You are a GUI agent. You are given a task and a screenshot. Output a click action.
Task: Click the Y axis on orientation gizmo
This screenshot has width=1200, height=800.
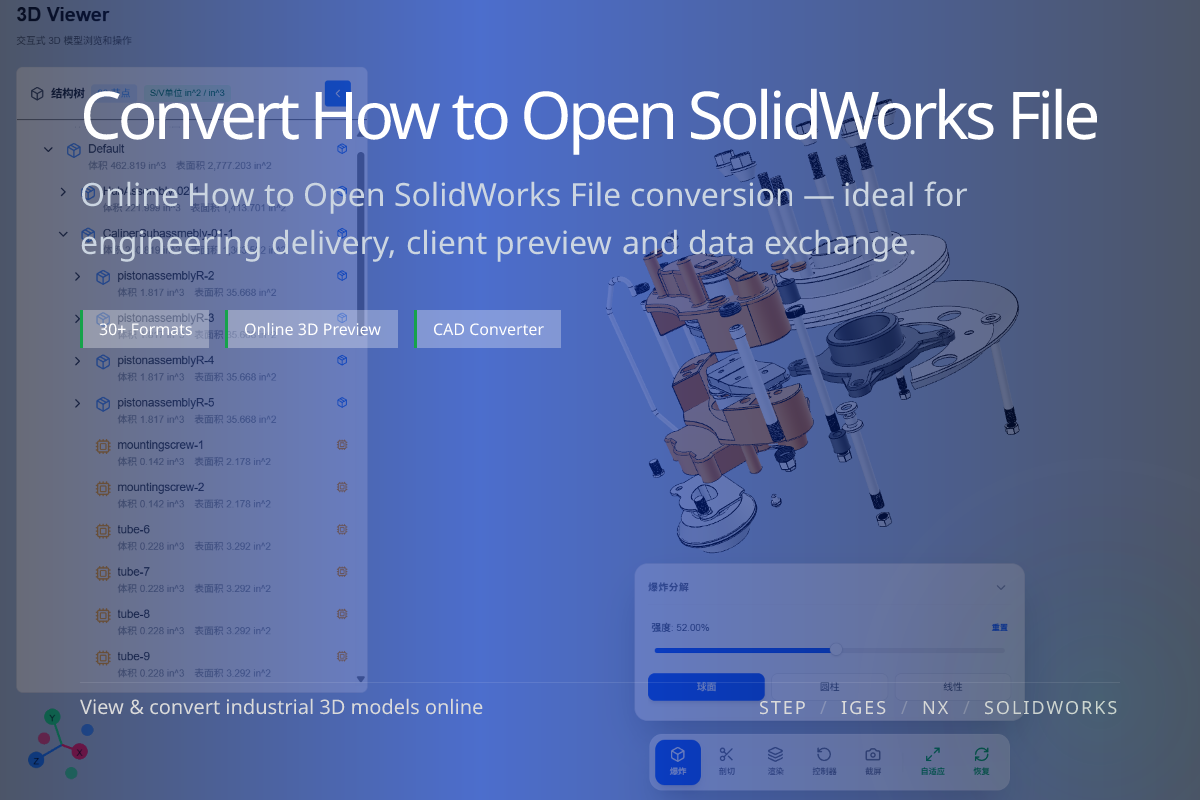53,717
